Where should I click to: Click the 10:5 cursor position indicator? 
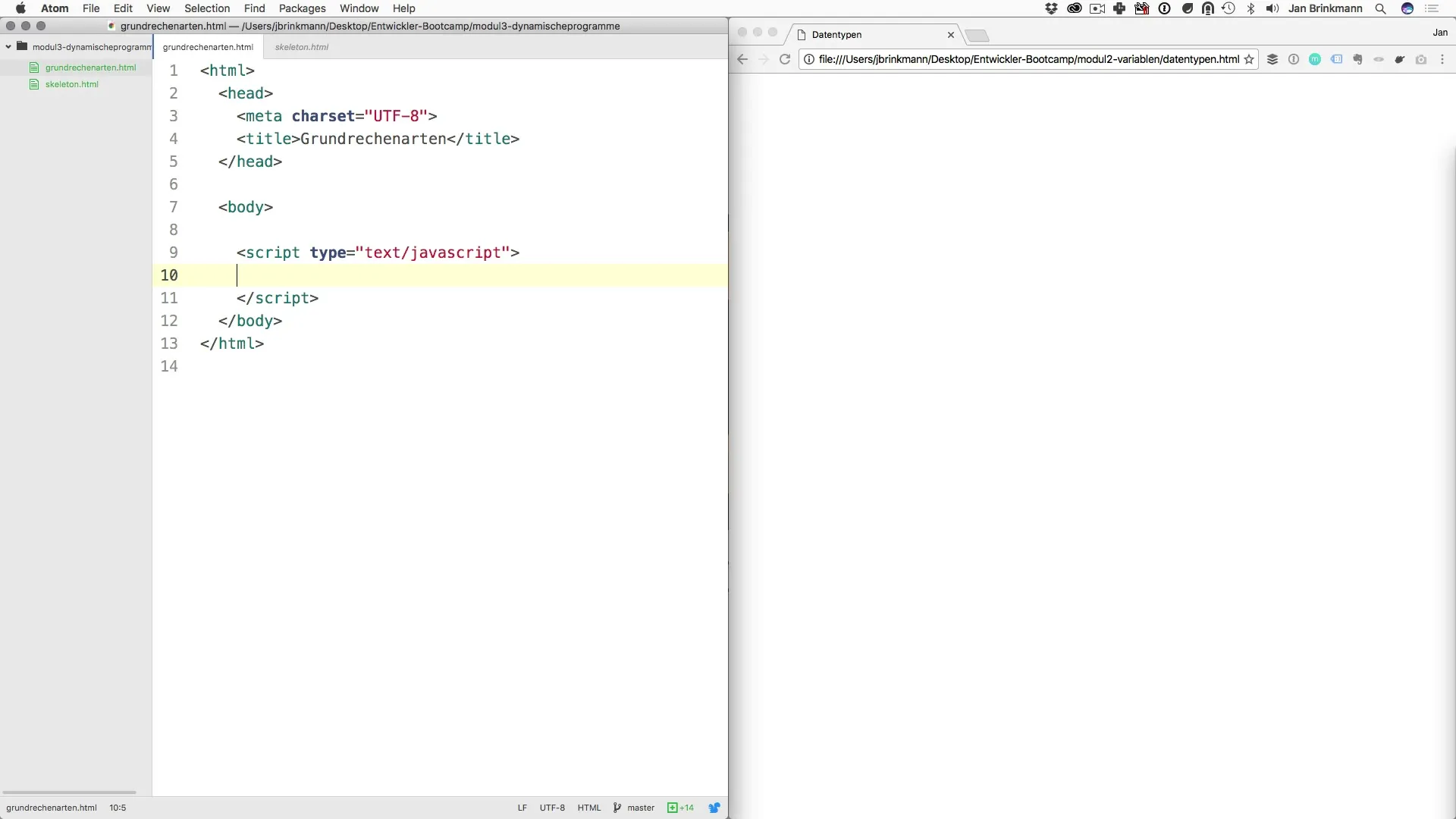point(118,808)
